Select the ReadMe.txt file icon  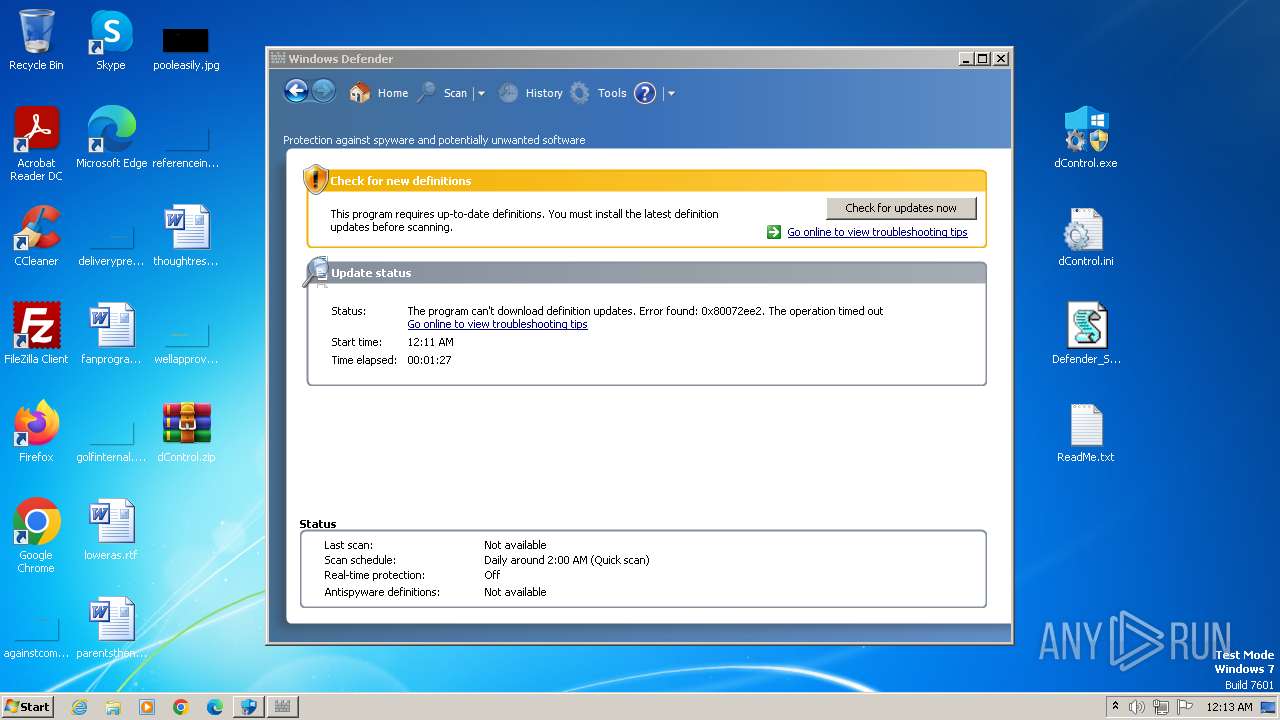click(1086, 432)
